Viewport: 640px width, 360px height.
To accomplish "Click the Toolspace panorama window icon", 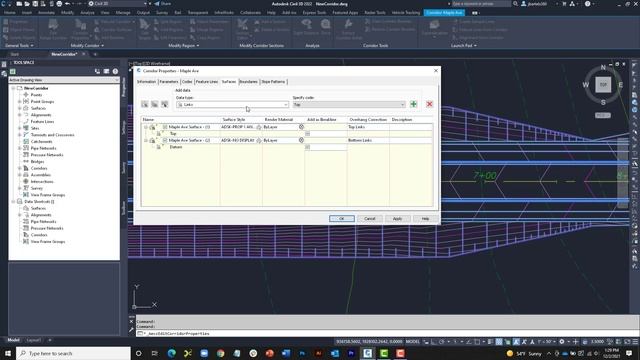I will (107, 71).
